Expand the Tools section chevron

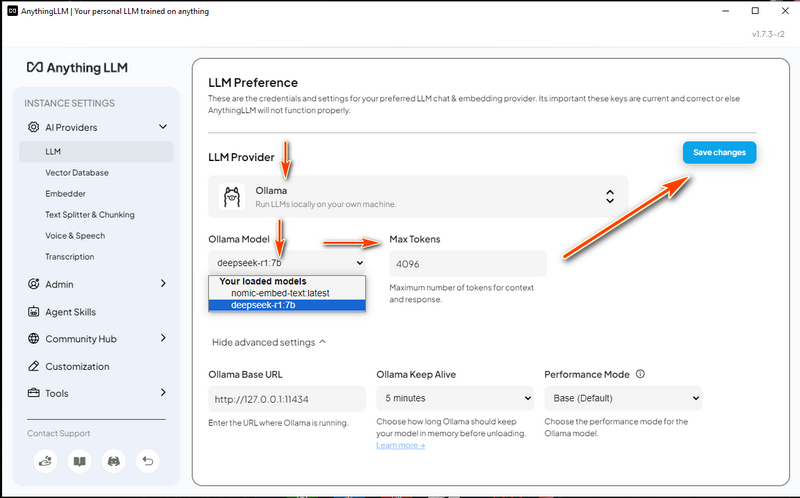click(163, 392)
